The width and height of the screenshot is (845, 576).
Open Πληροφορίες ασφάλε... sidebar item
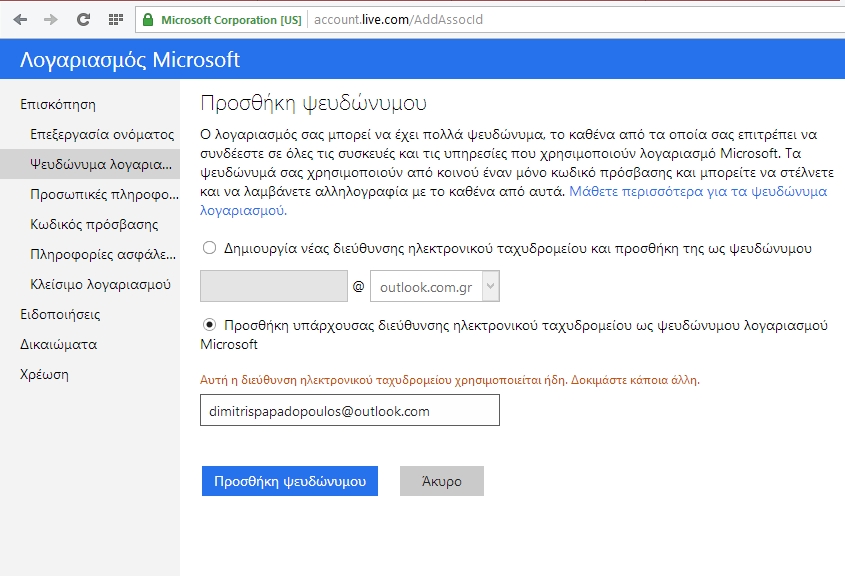pyautogui.click(x=103, y=254)
